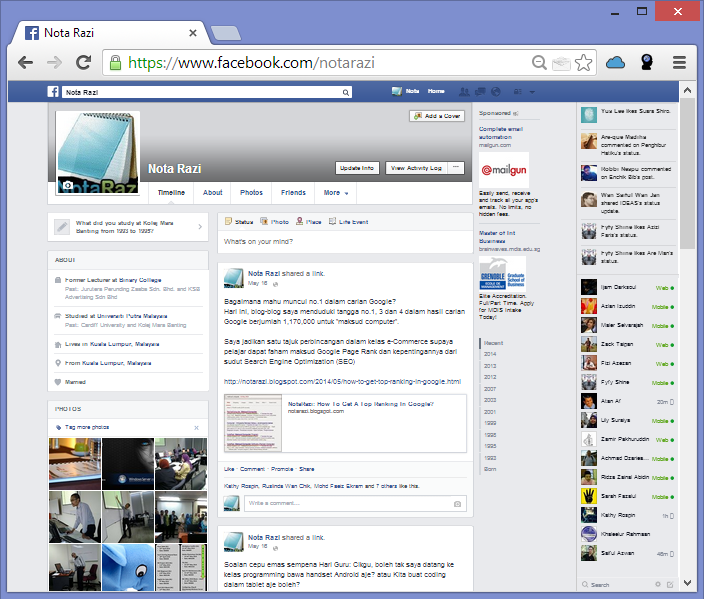704x599 pixels.
Task: Select the Place composer tab
Action: (x=308, y=221)
